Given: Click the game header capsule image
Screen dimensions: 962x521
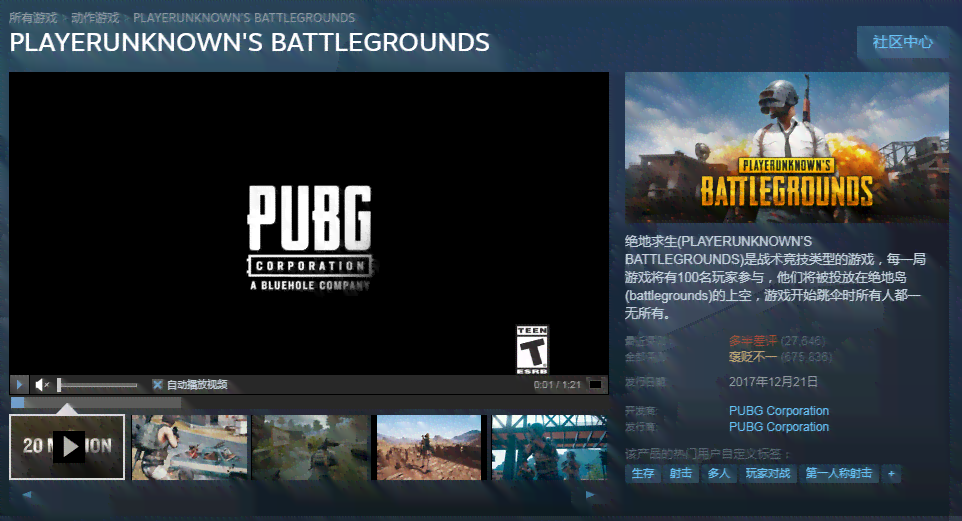Looking at the screenshot, I should tap(787, 147).
